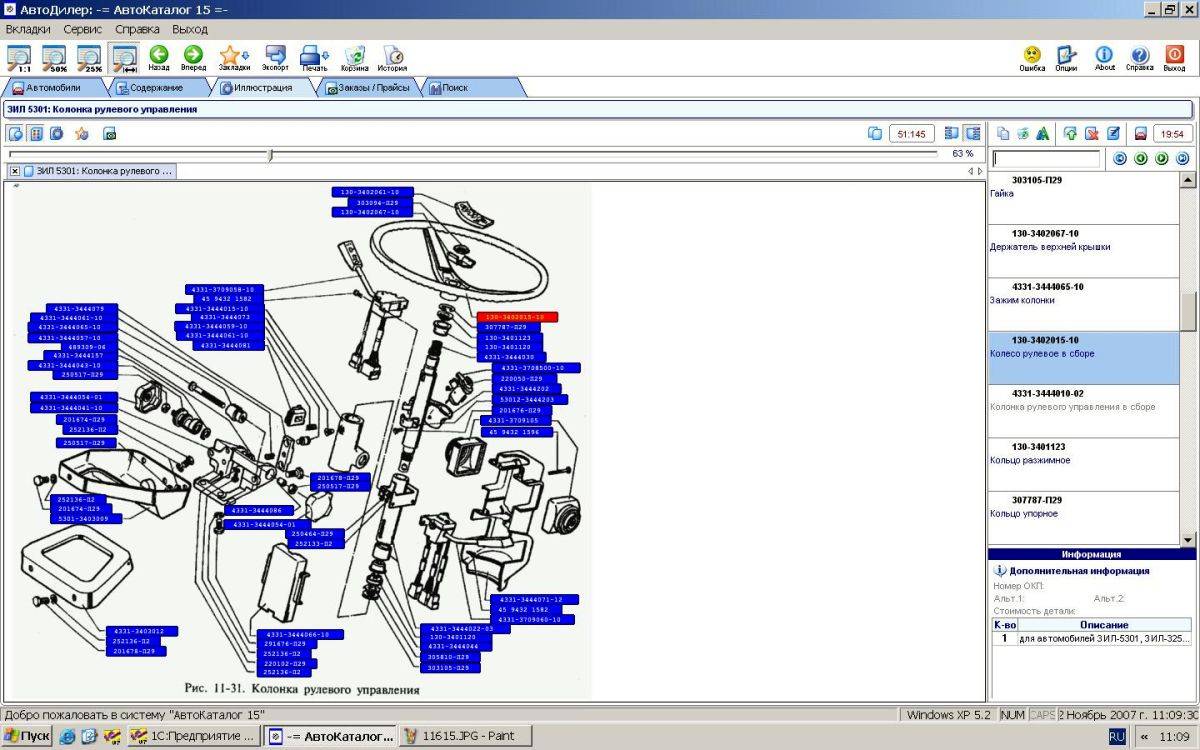The image size is (1200, 750).
Task: Expand the Печать dropdown arrow
Action: [x=328, y=55]
